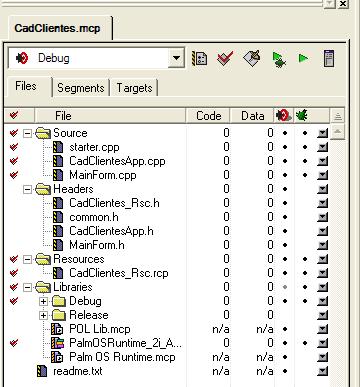Expand the Release folder under Libraries
This screenshot has width=360, height=387.
coord(43,315)
